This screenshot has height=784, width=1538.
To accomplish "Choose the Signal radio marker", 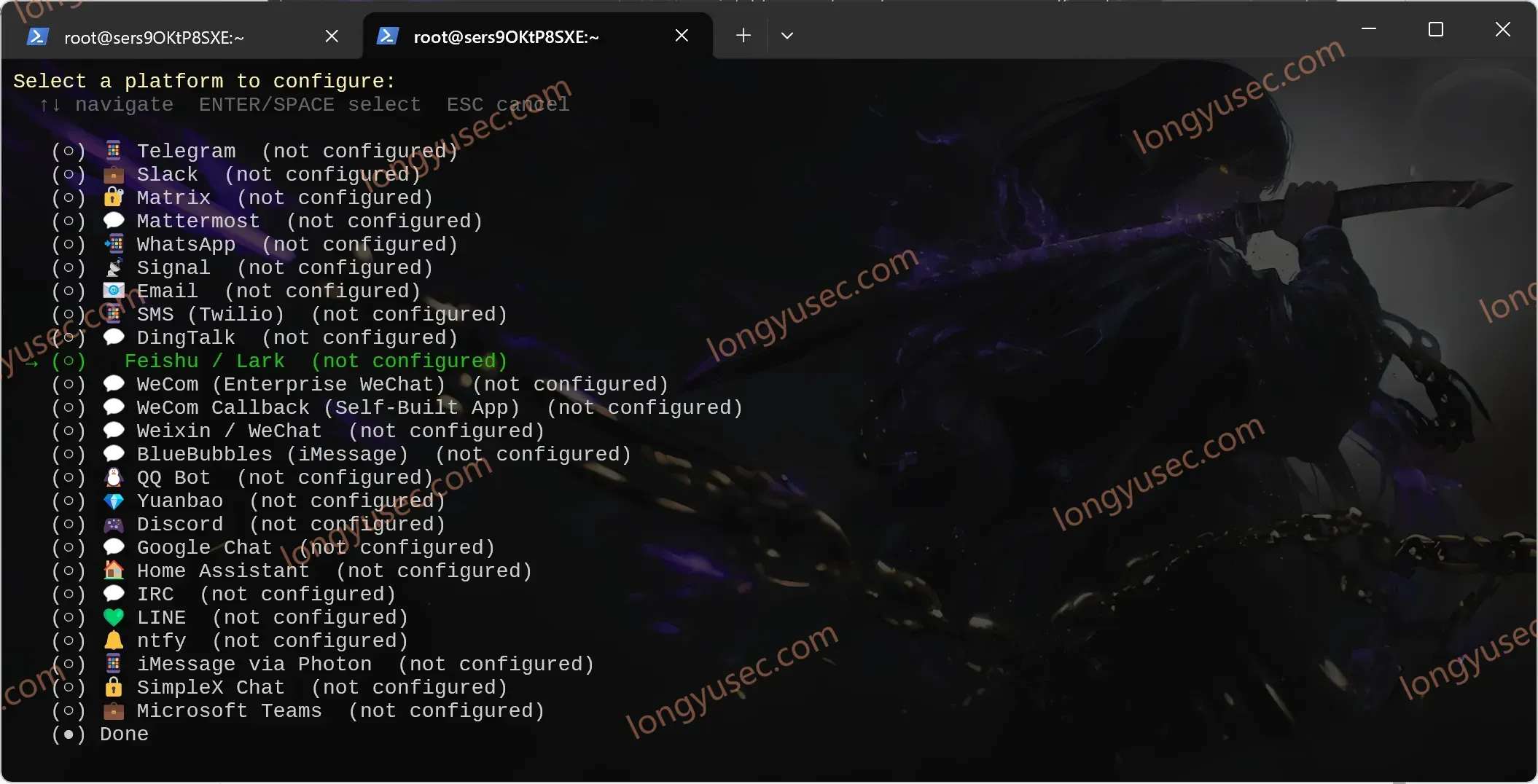I will (x=69, y=267).
